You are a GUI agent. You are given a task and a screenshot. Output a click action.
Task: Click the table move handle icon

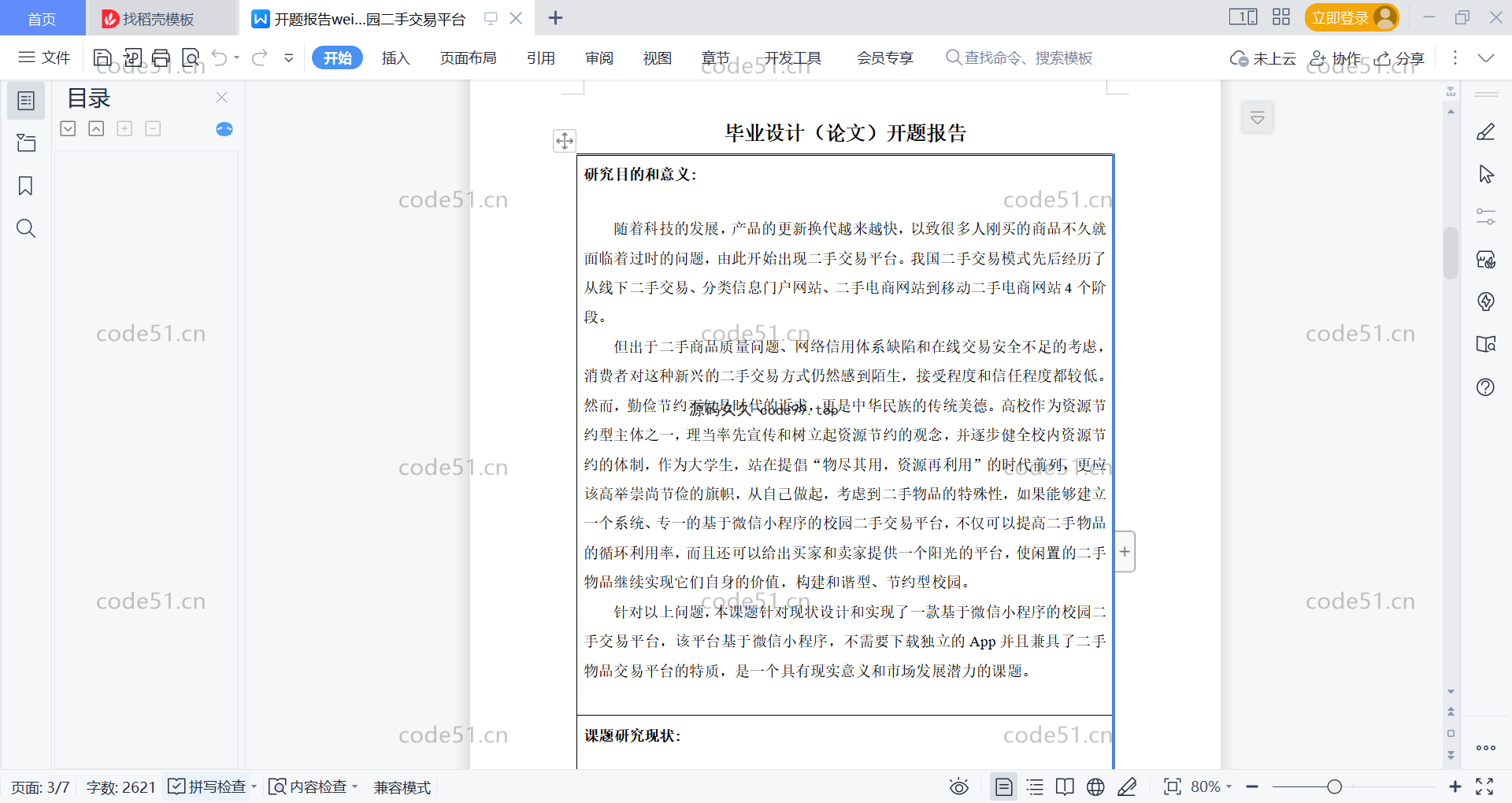pos(565,141)
